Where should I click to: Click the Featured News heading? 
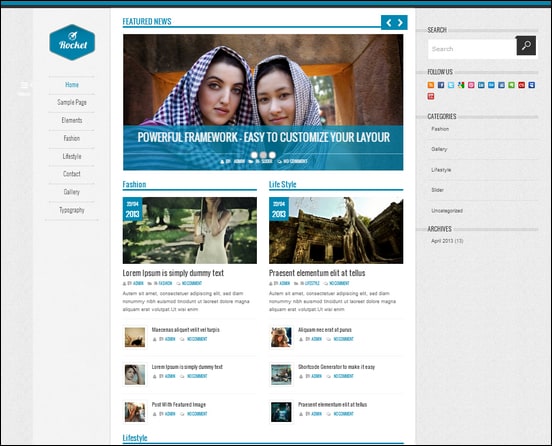(147, 21)
